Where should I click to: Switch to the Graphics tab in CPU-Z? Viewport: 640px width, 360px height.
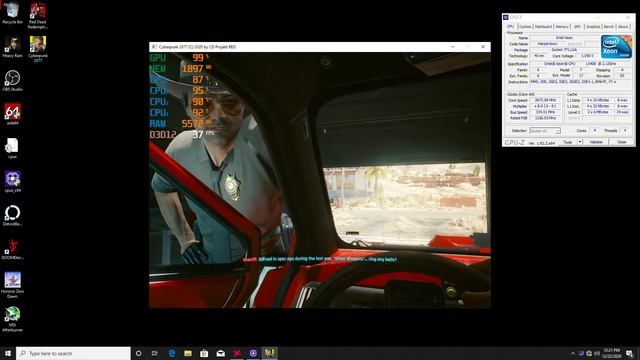pos(593,27)
